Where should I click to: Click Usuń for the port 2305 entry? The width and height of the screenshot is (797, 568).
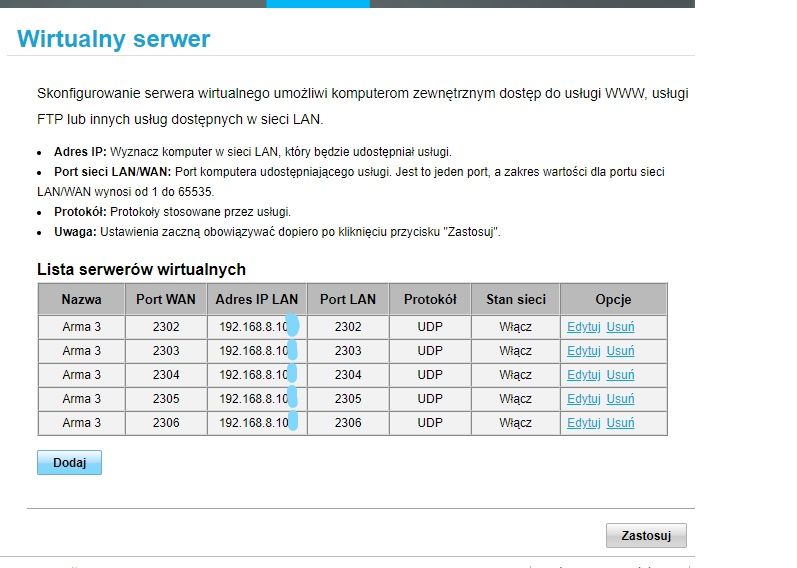click(620, 399)
